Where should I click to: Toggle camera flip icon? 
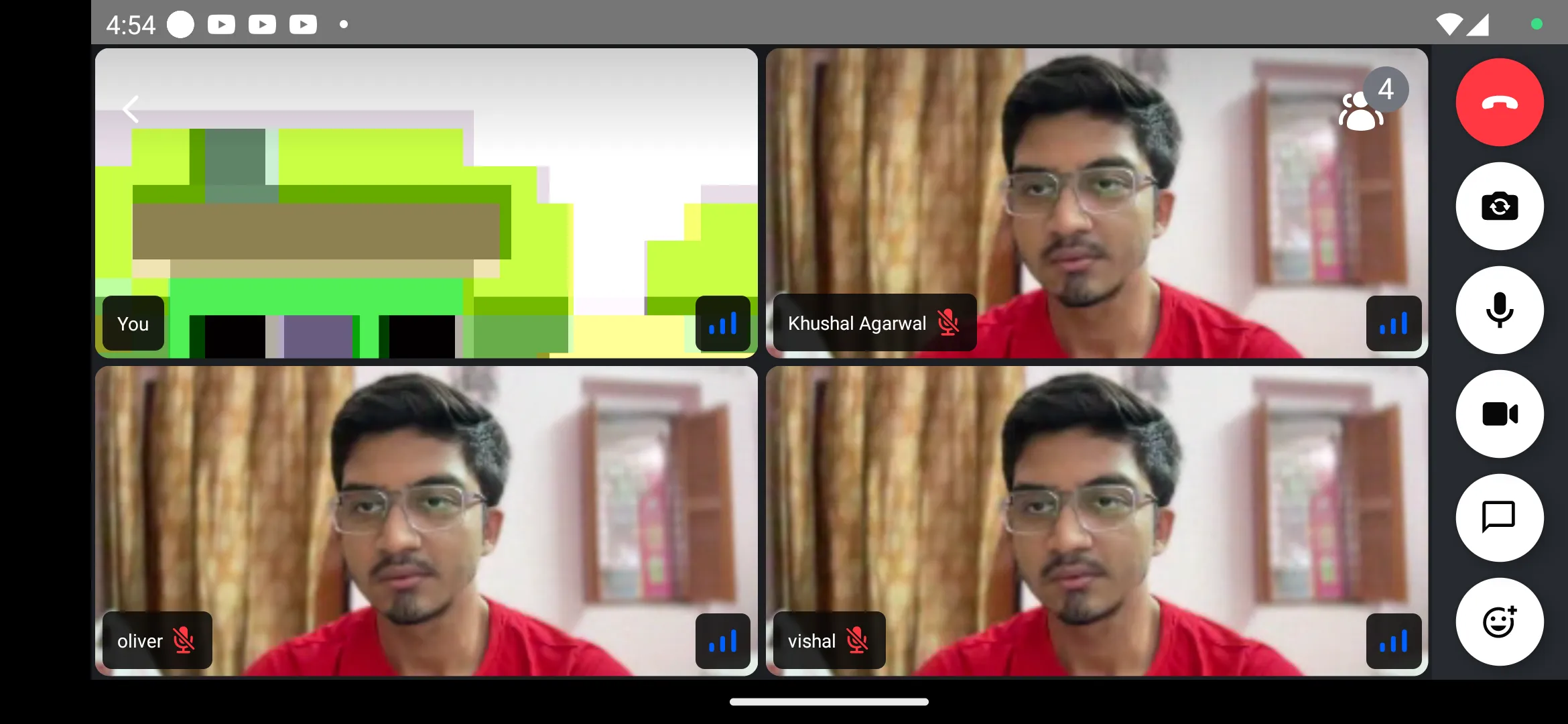(1499, 206)
